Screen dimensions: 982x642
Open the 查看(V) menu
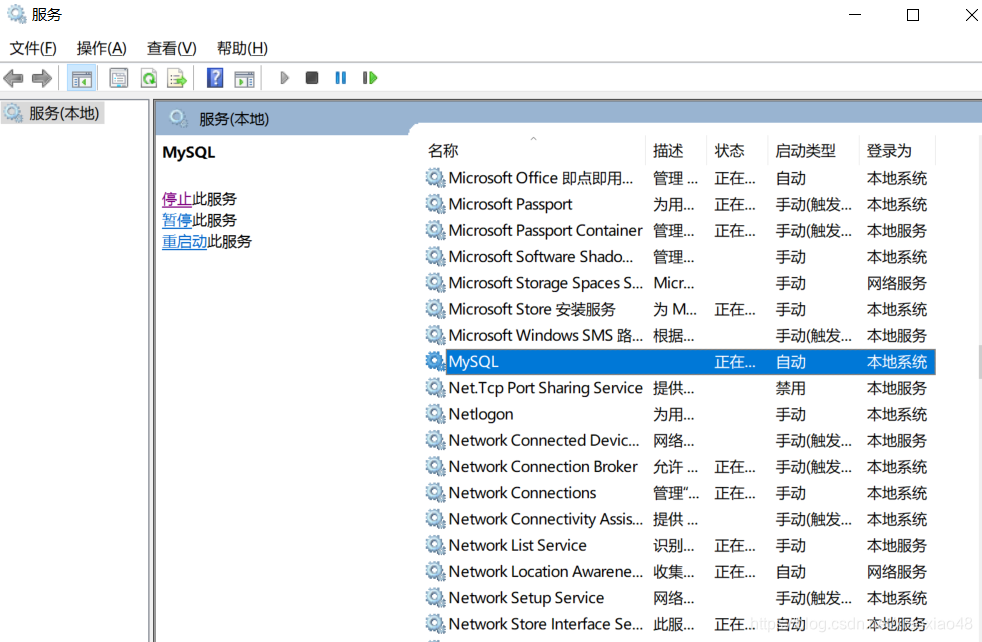tap(172, 48)
